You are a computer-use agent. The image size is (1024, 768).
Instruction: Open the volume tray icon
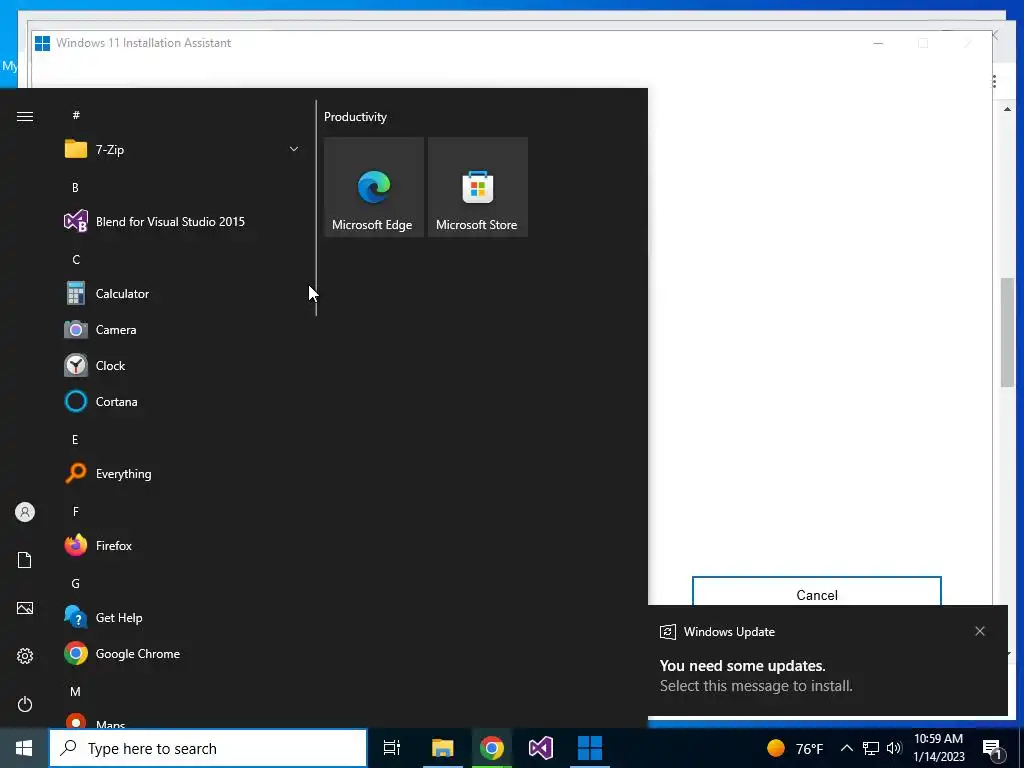tap(894, 748)
